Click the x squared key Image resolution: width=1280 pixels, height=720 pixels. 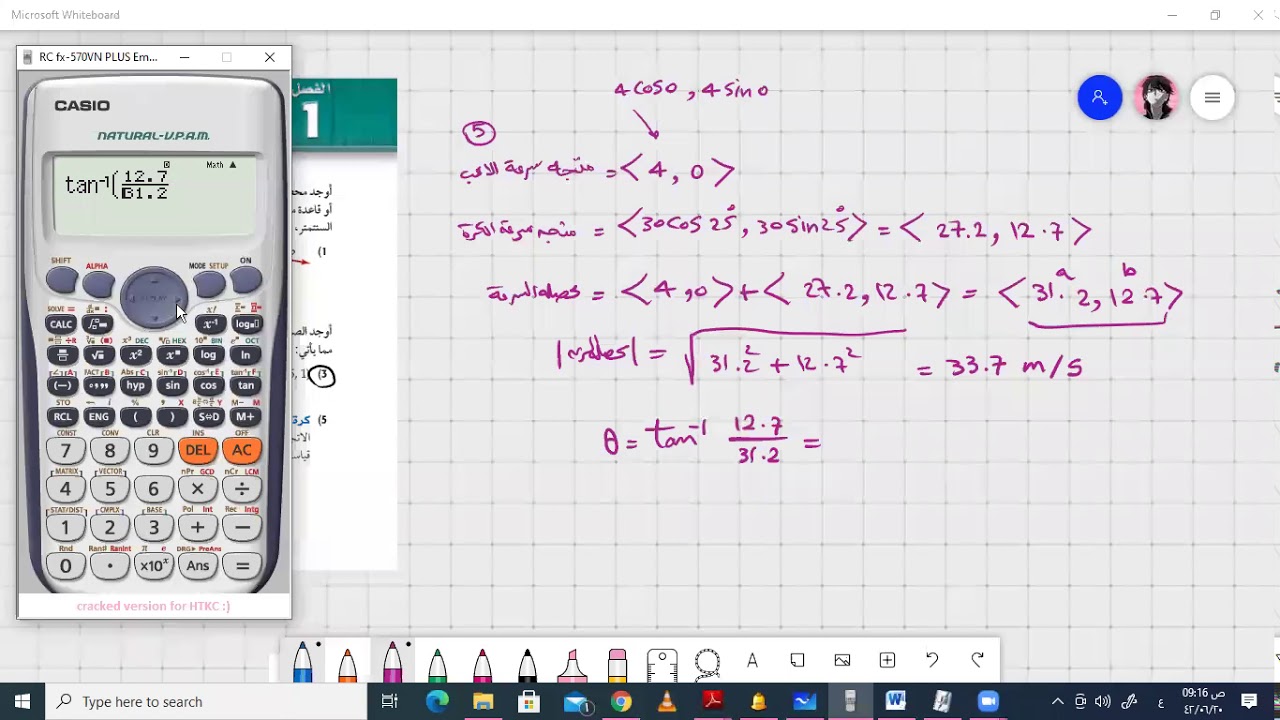click(135, 355)
